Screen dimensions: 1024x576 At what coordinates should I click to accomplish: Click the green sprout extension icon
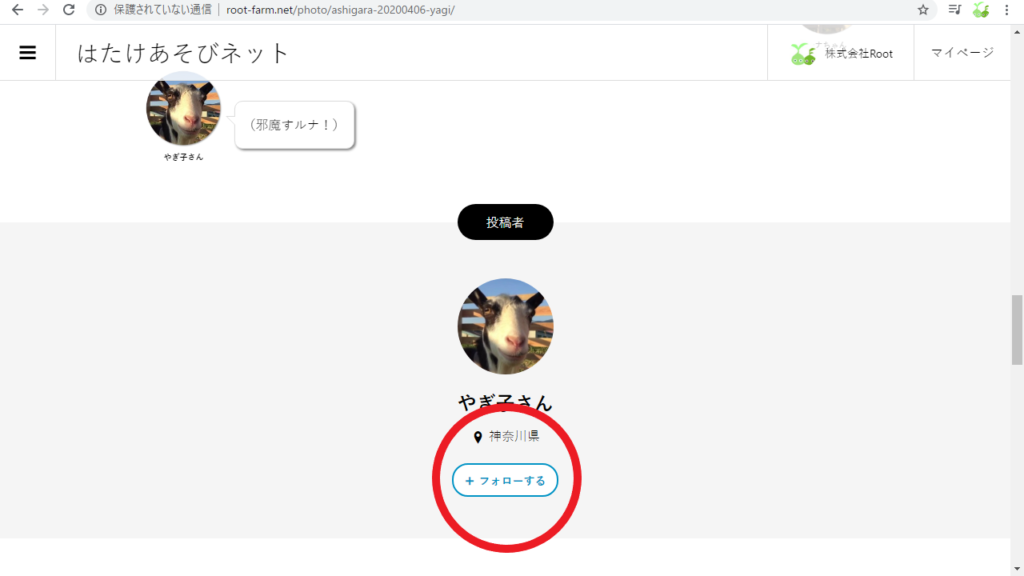pos(981,10)
